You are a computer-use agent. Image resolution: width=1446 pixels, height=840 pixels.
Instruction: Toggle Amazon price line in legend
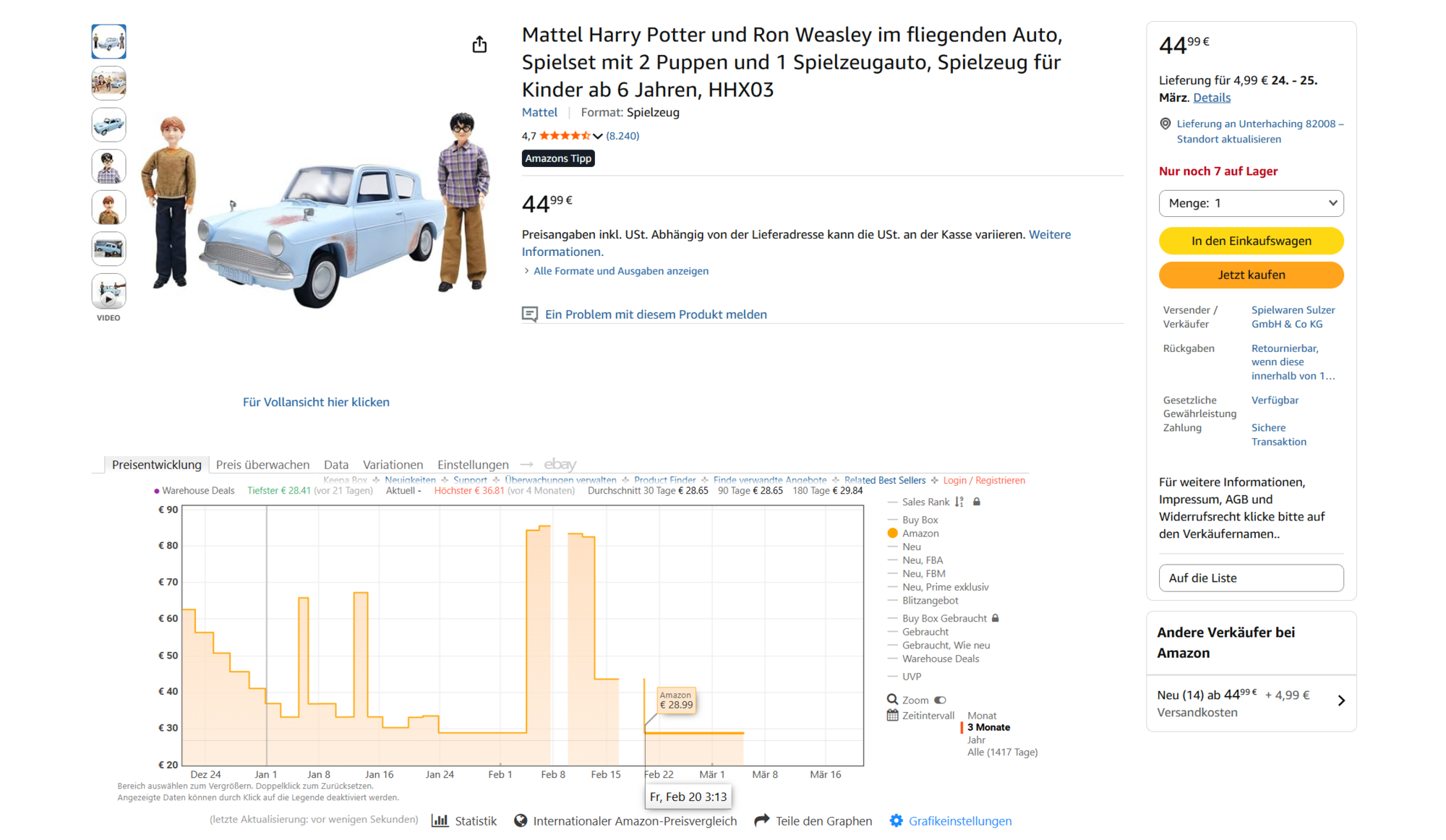coord(920,533)
